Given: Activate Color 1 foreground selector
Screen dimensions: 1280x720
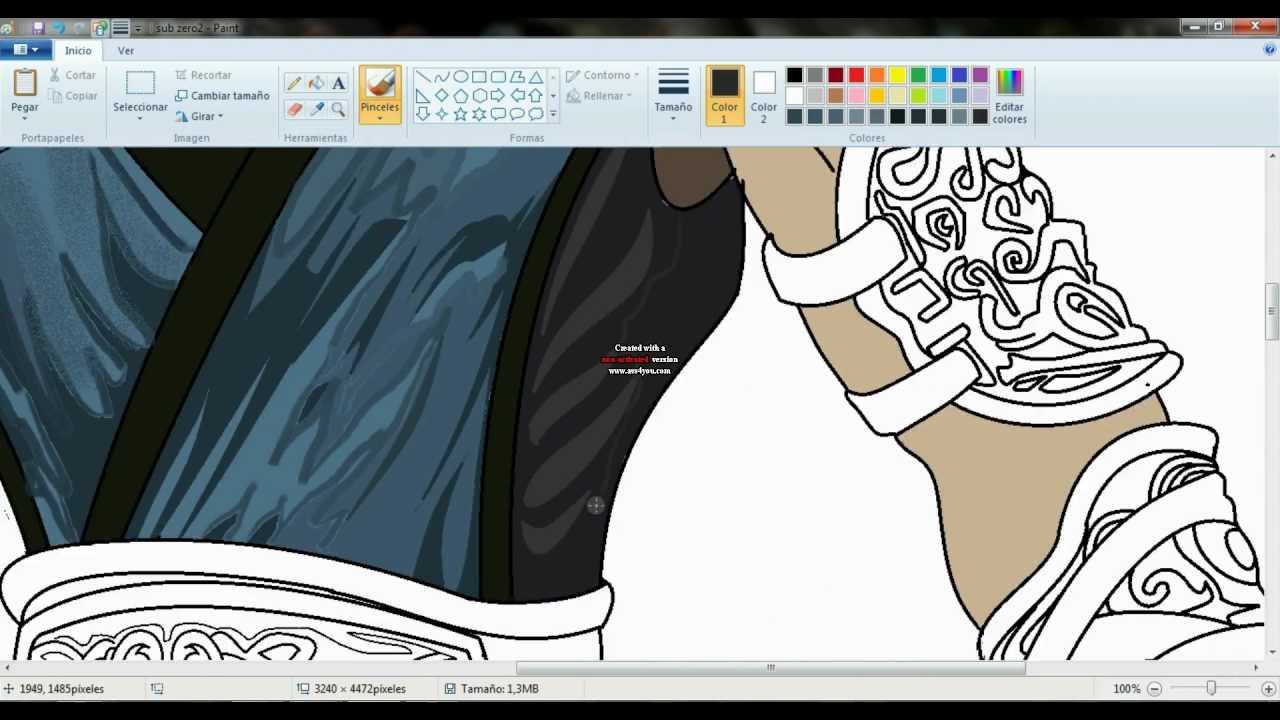Looking at the screenshot, I should click(724, 96).
